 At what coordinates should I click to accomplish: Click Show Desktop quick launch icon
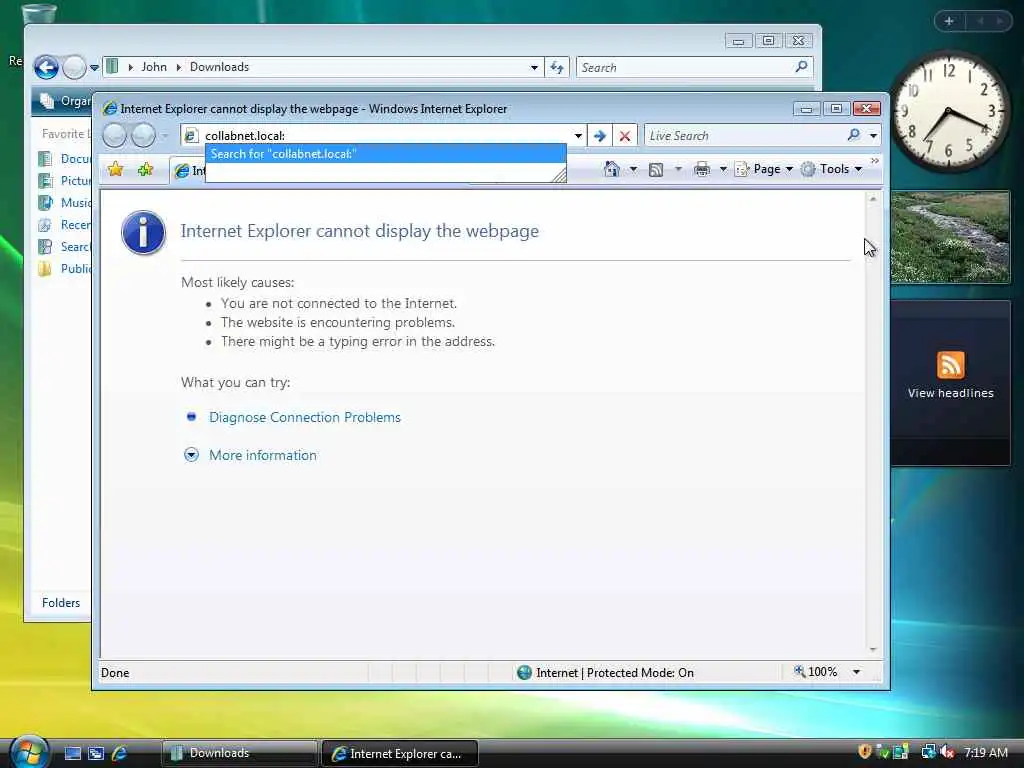tap(72, 753)
